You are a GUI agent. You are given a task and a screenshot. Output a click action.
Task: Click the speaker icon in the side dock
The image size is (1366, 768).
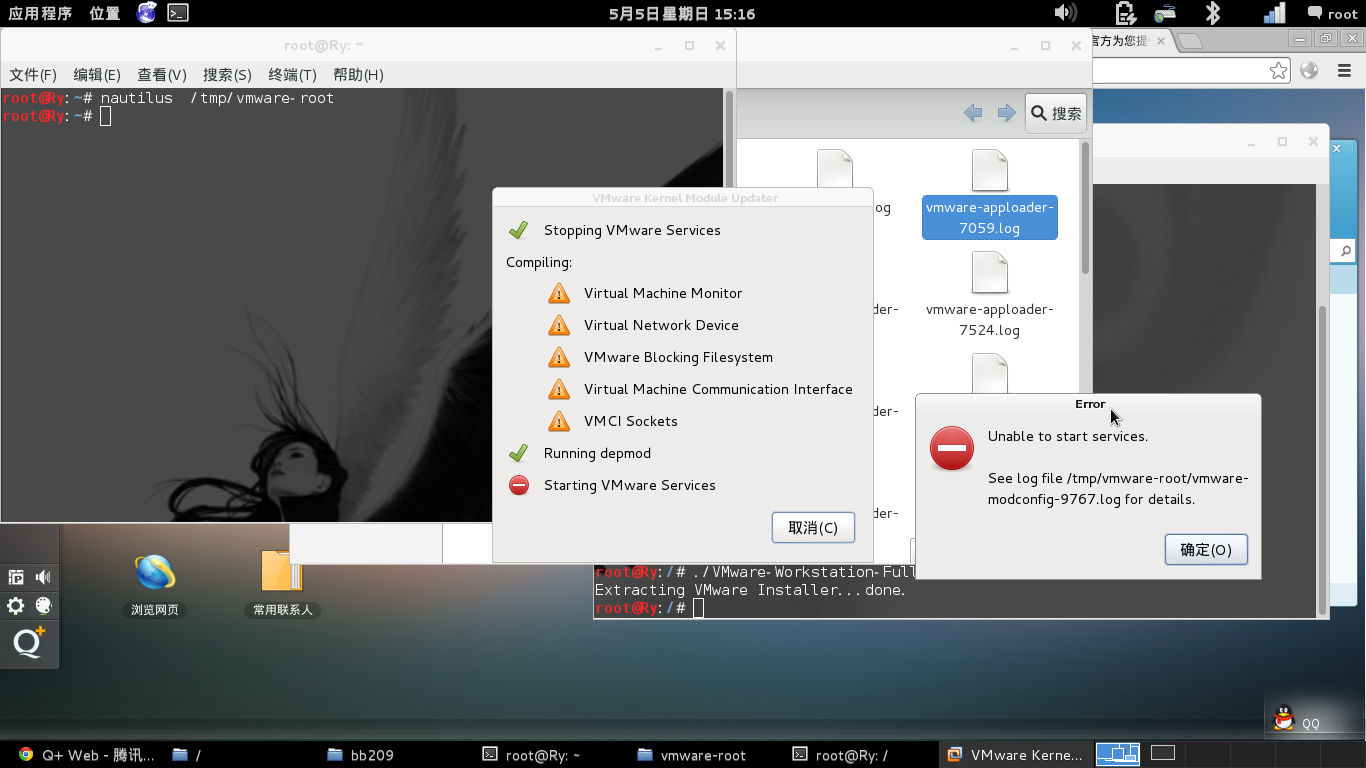pos(43,577)
